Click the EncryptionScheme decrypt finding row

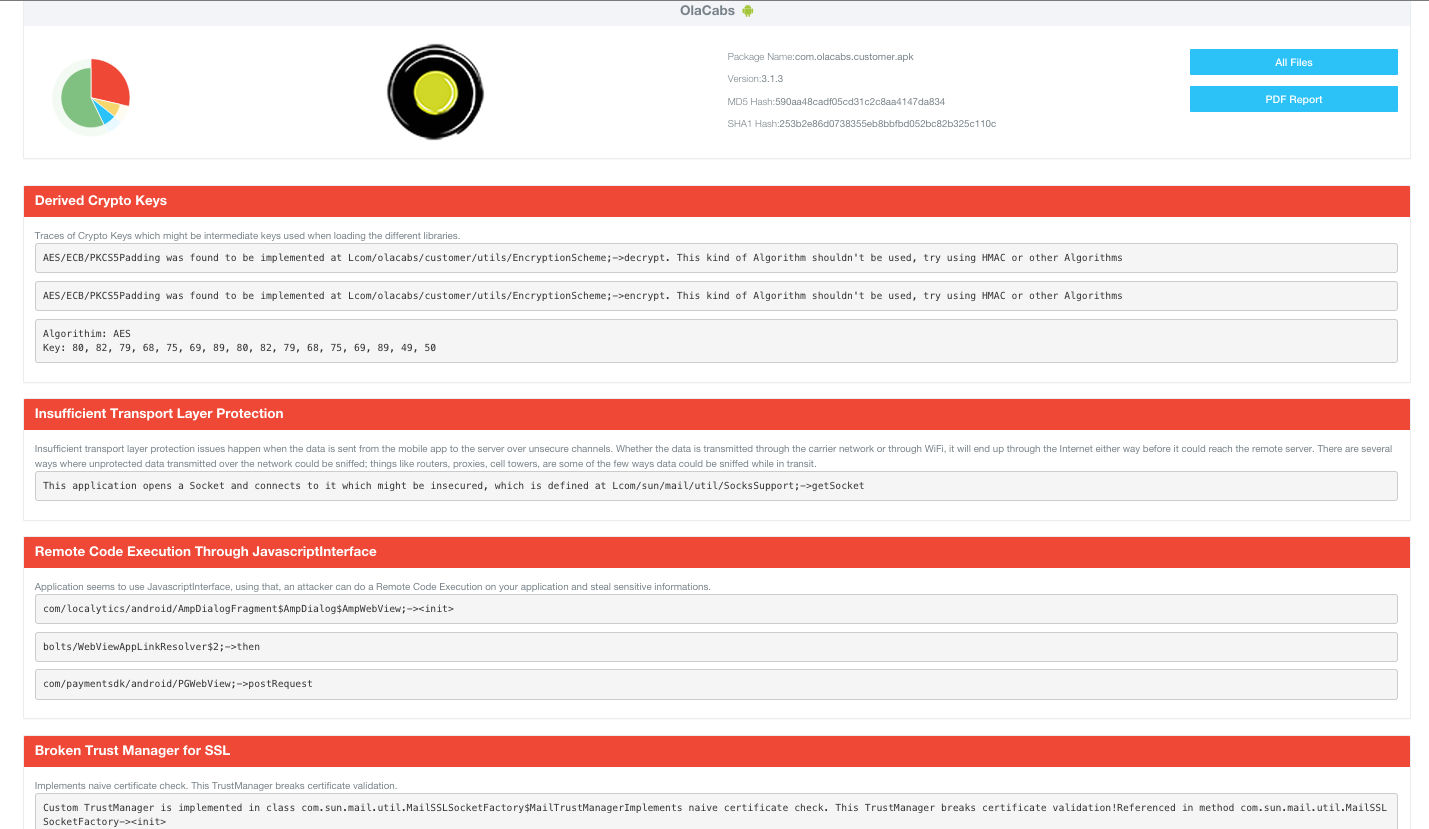click(x=716, y=258)
